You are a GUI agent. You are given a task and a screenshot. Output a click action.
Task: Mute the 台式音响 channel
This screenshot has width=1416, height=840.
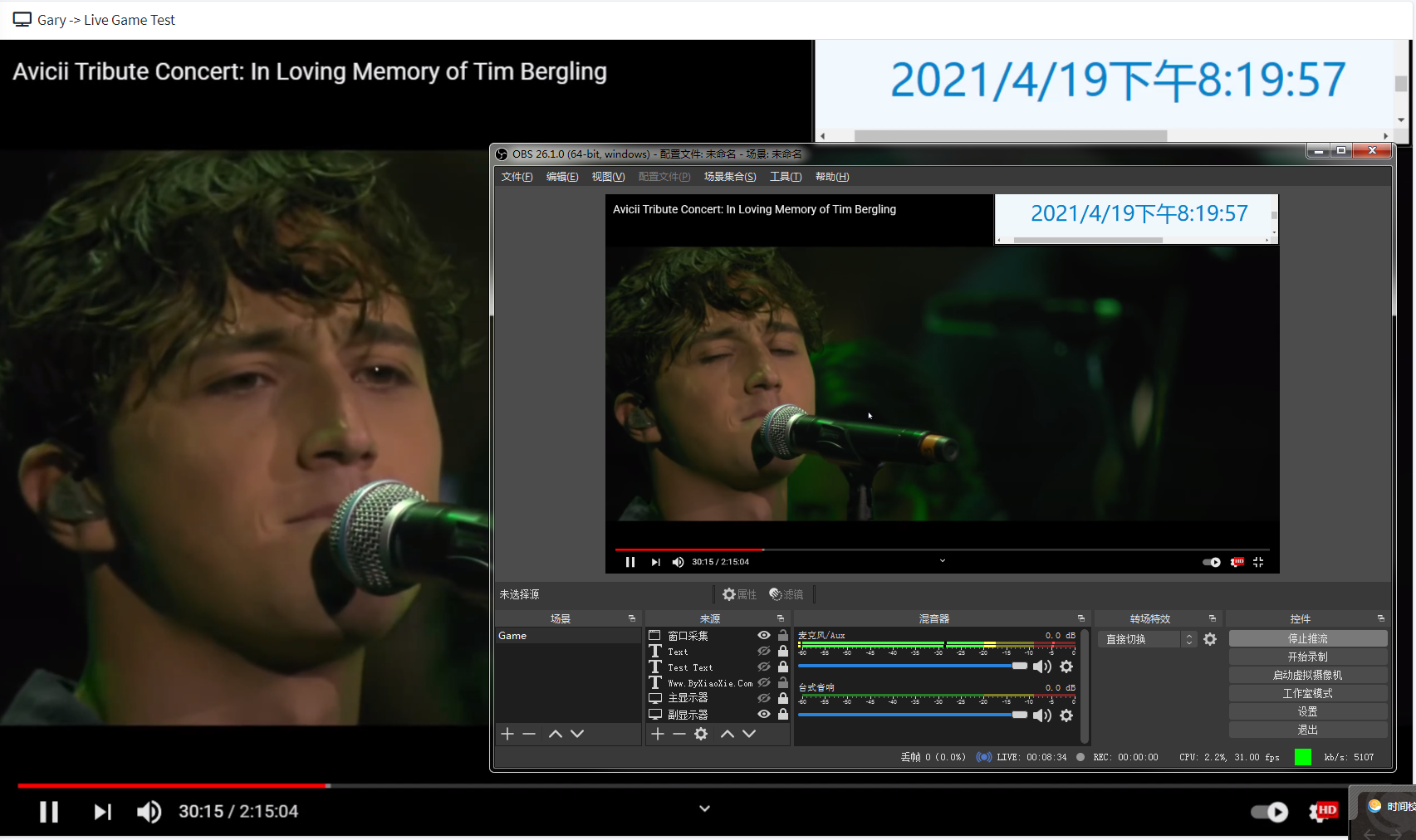(1042, 715)
